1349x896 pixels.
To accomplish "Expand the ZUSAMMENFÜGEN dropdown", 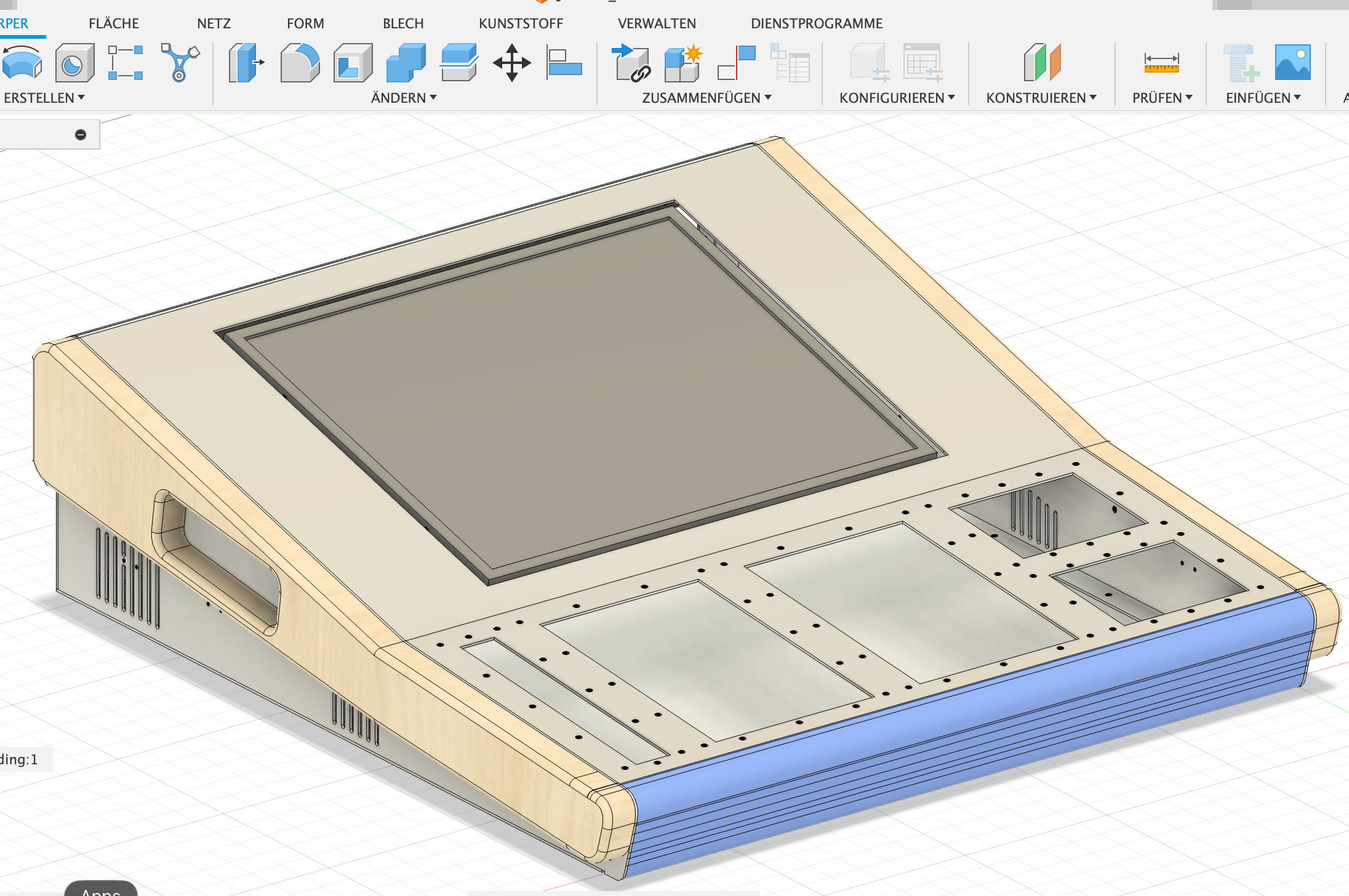I will [707, 98].
